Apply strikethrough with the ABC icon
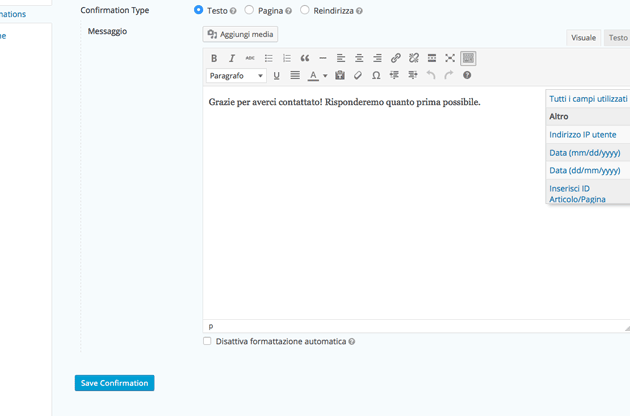Viewport: 630px width, 416px height. 250,58
